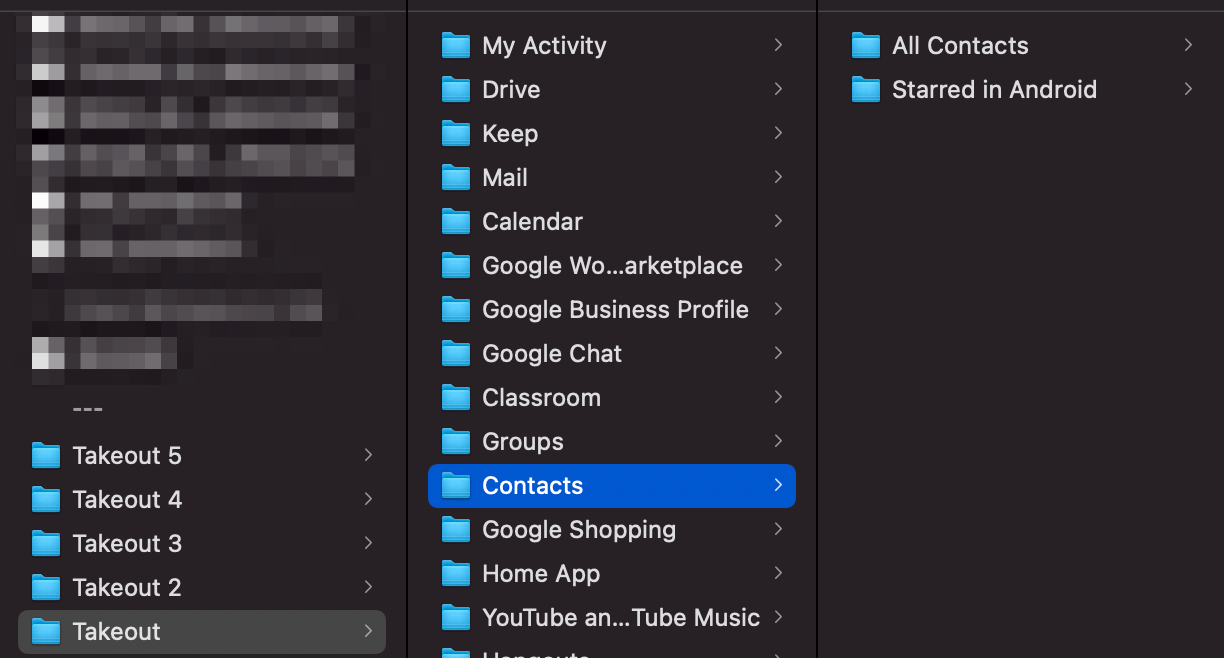The width and height of the screenshot is (1224, 658).
Task: Click the Google Shopping folder icon
Action: tap(456, 530)
